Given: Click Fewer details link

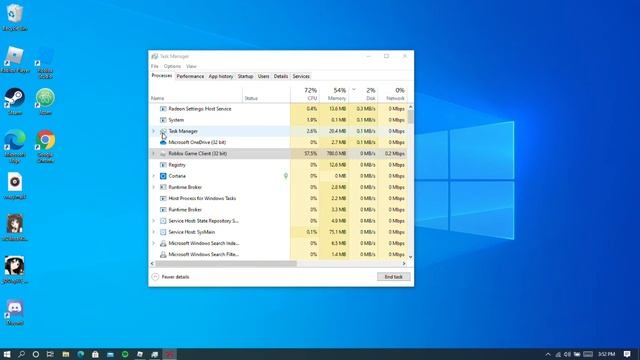Looking at the screenshot, I should pyautogui.click(x=175, y=277).
